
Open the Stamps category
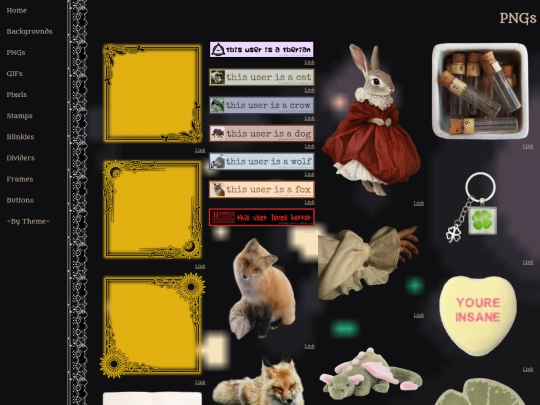tap(19, 116)
